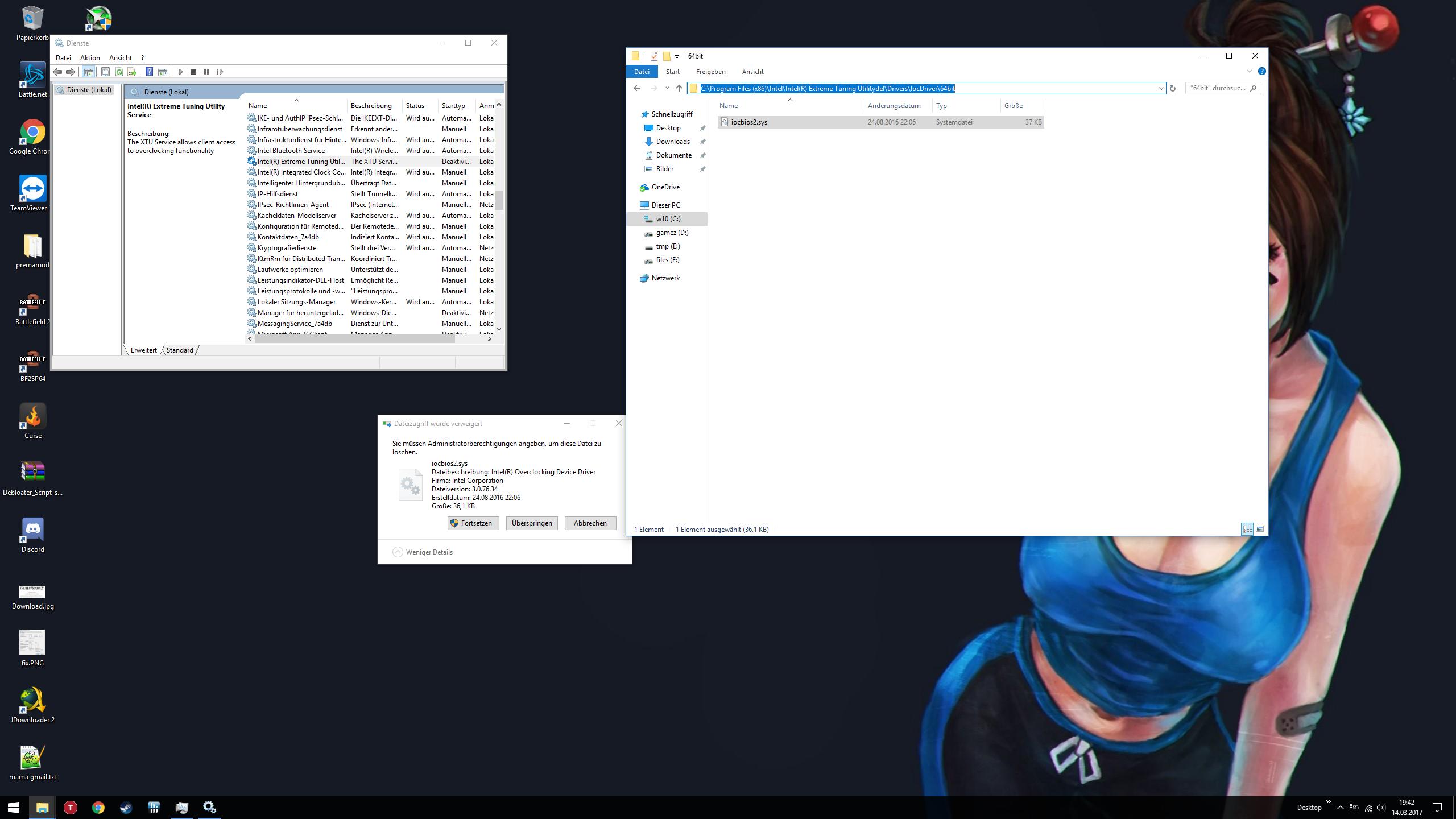Screen dimensions: 1456x819
Task: Collapse dialog with Weniger Details
Action: coord(423,552)
